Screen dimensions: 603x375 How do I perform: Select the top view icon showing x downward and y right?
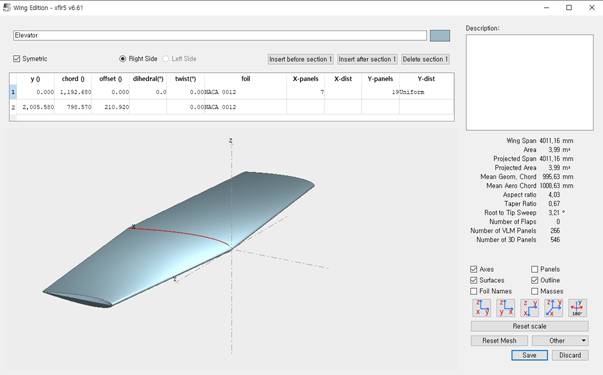click(529, 308)
